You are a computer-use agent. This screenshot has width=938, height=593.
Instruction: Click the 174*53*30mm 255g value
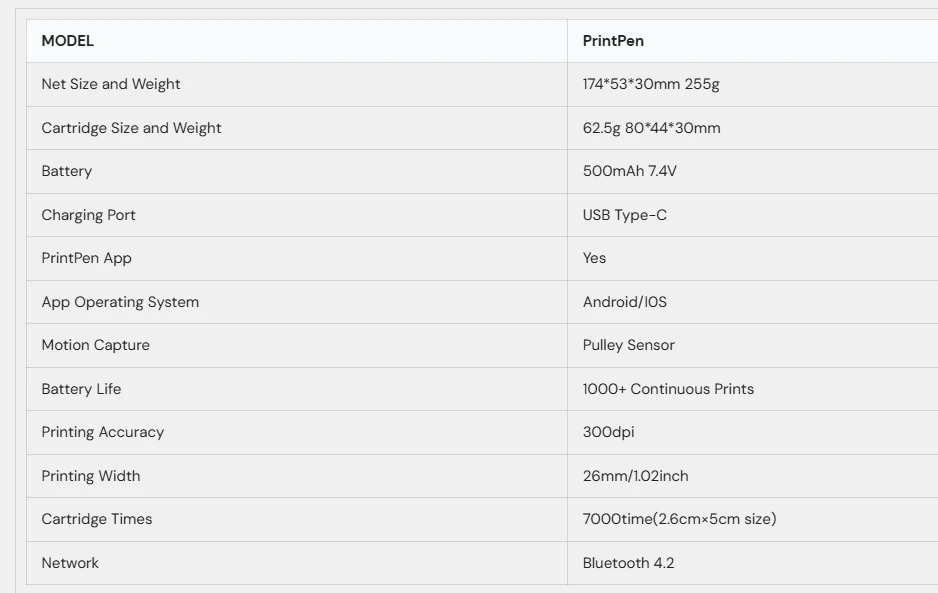click(x=651, y=84)
